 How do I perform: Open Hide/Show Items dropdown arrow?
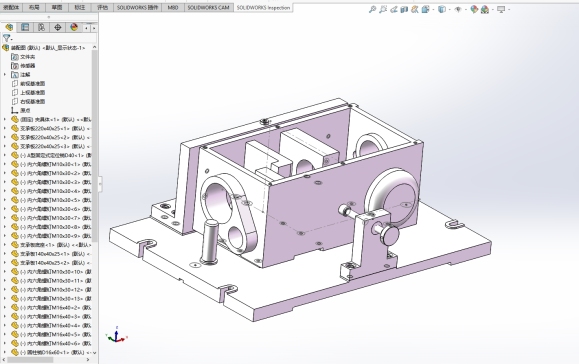tap(466, 10)
